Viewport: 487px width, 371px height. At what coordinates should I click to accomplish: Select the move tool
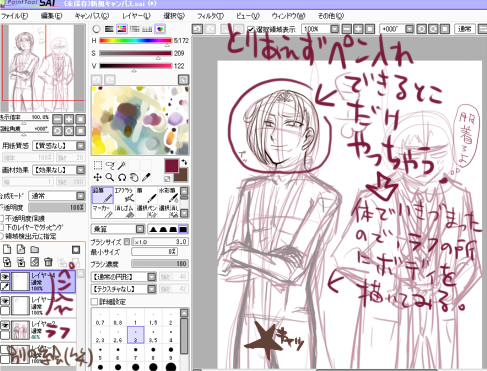tap(98, 177)
